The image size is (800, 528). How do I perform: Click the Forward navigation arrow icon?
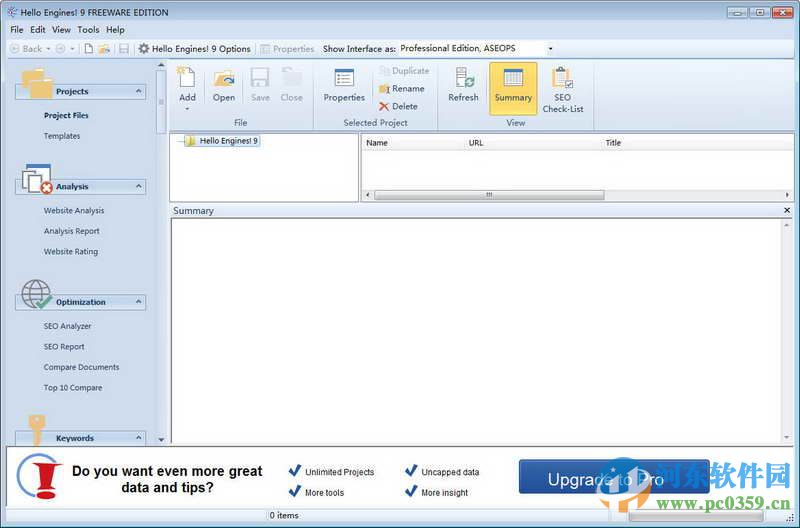61,49
